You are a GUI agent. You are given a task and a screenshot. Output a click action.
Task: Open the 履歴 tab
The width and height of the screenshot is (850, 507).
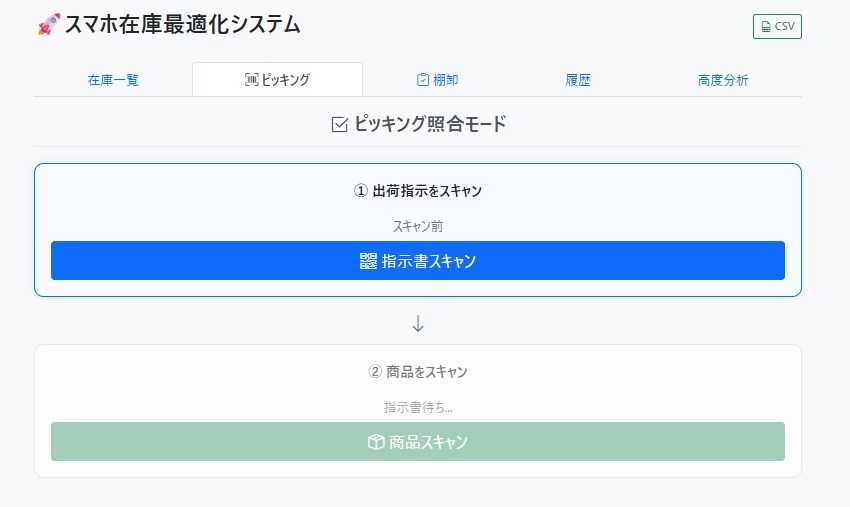(578, 80)
